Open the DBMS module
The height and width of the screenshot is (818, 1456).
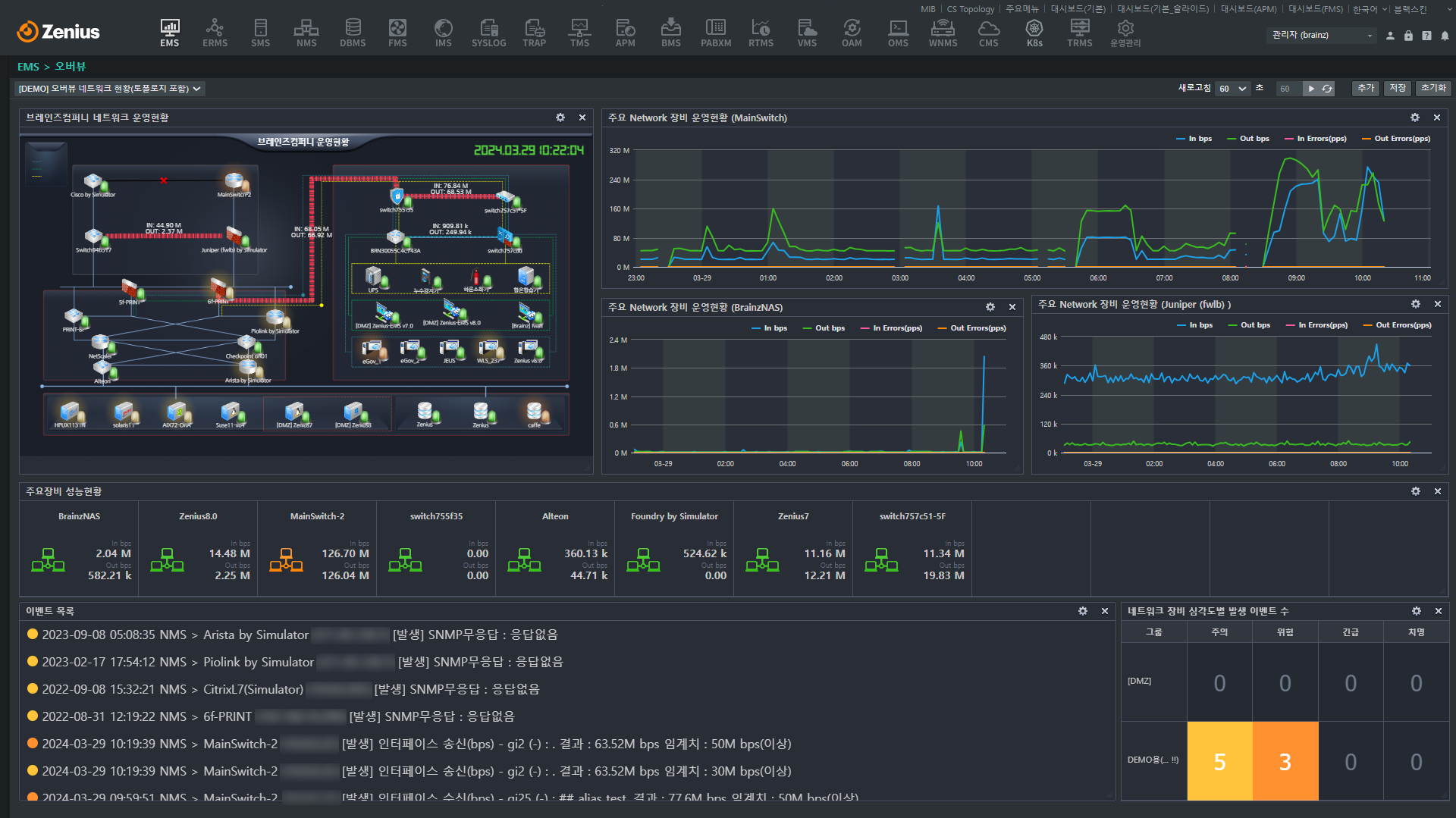coord(353,33)
